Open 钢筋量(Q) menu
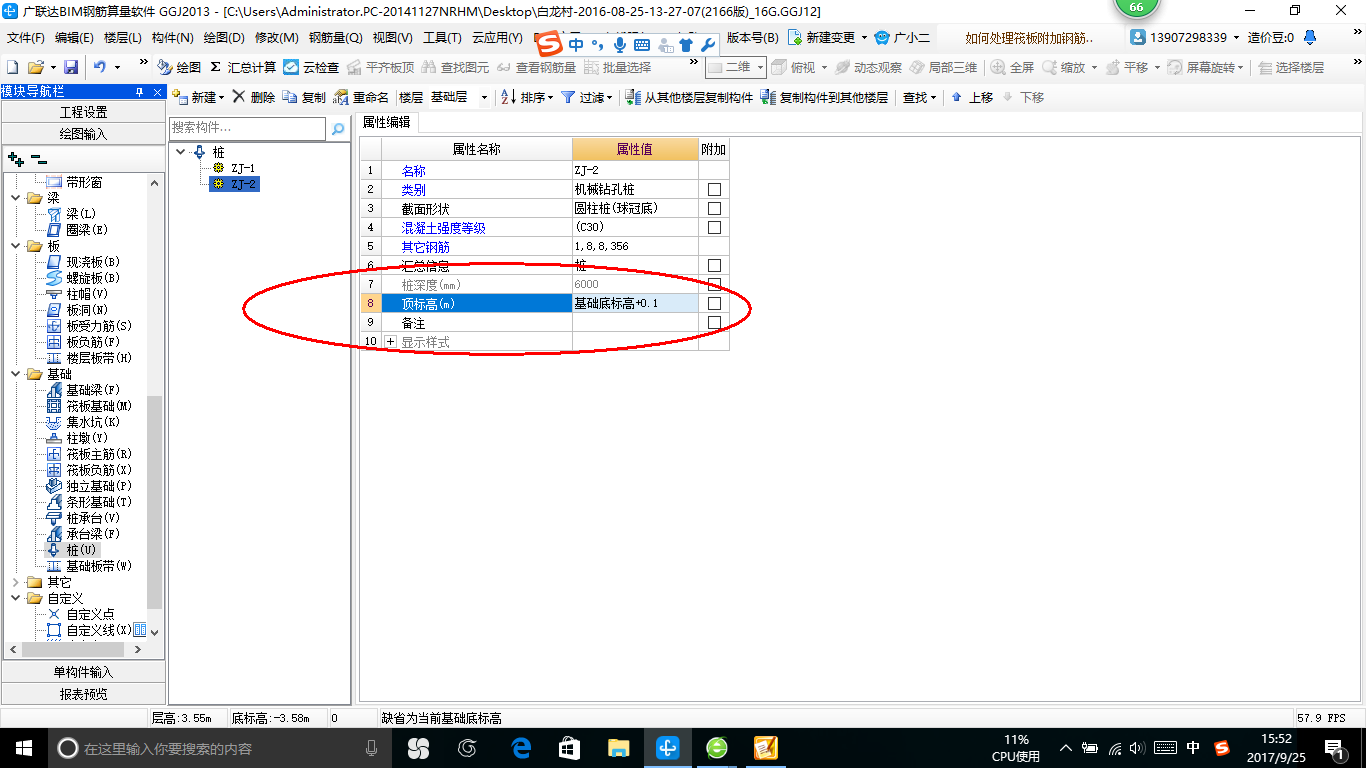The width and height of the screenshot is (1366, 768). point(335,38)
